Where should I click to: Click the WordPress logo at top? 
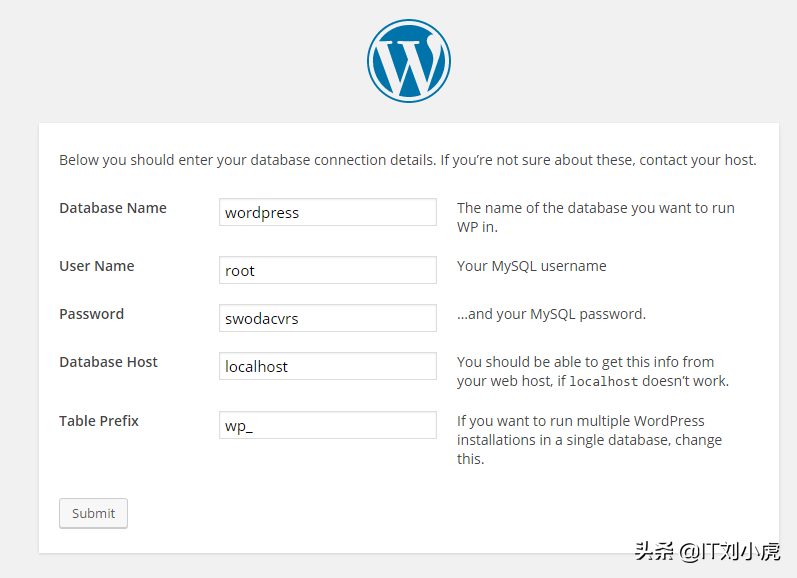pyautogui.click(x=409, y=61)
